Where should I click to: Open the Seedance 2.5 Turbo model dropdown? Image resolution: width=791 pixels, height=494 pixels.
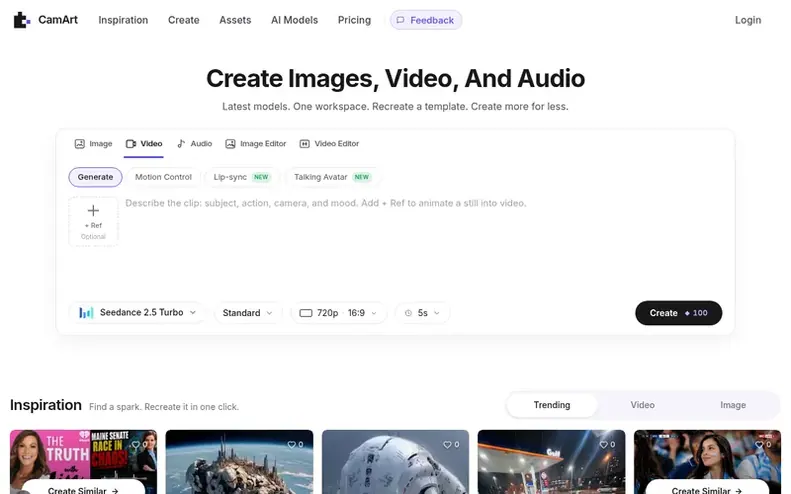point(137,313)
